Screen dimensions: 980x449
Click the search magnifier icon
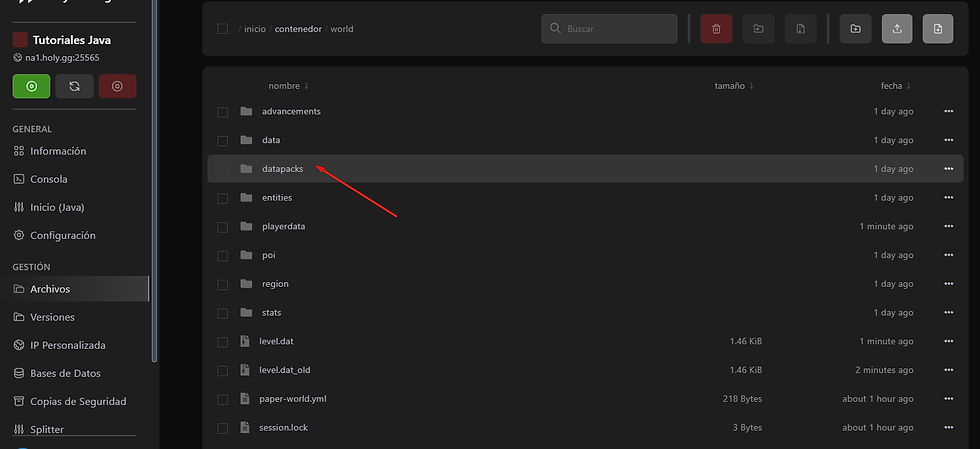pos(555,29)
